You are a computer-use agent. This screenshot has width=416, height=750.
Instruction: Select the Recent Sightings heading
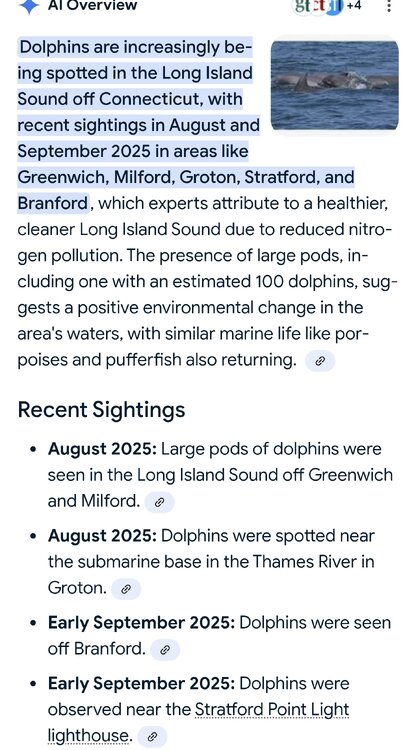tap(101, 410)
